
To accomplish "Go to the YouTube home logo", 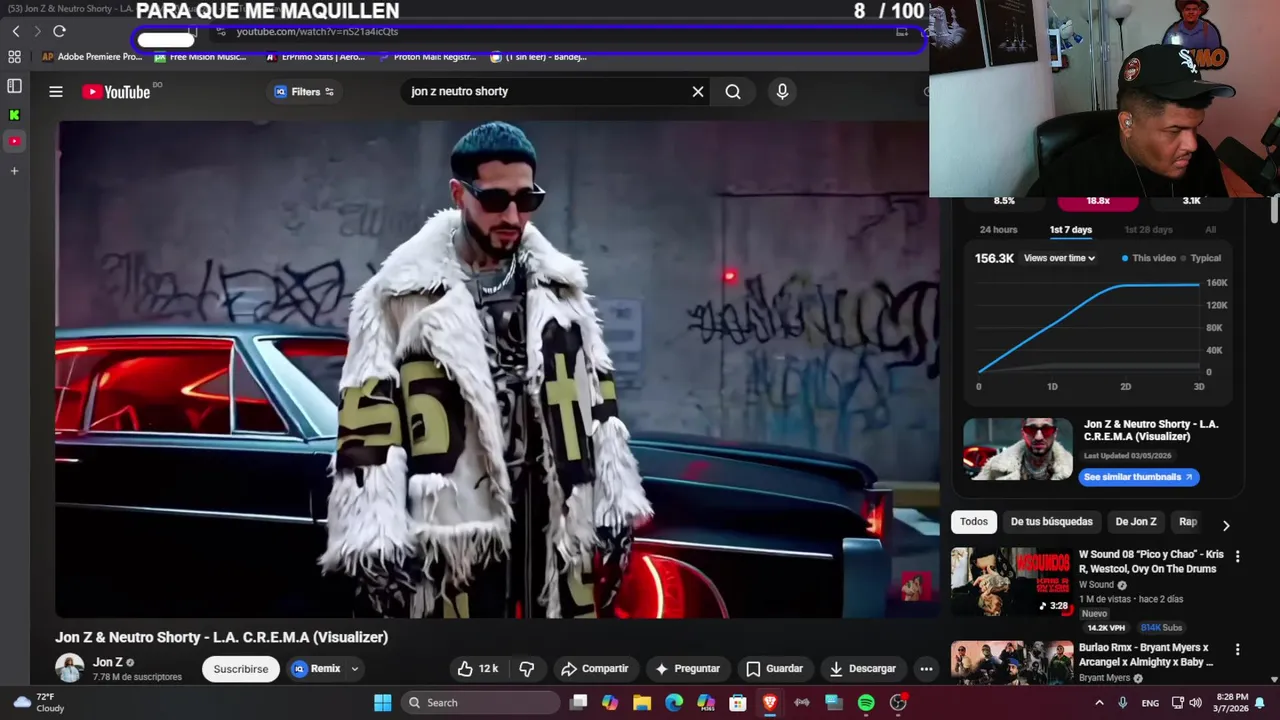I will (x=116, y=92).
